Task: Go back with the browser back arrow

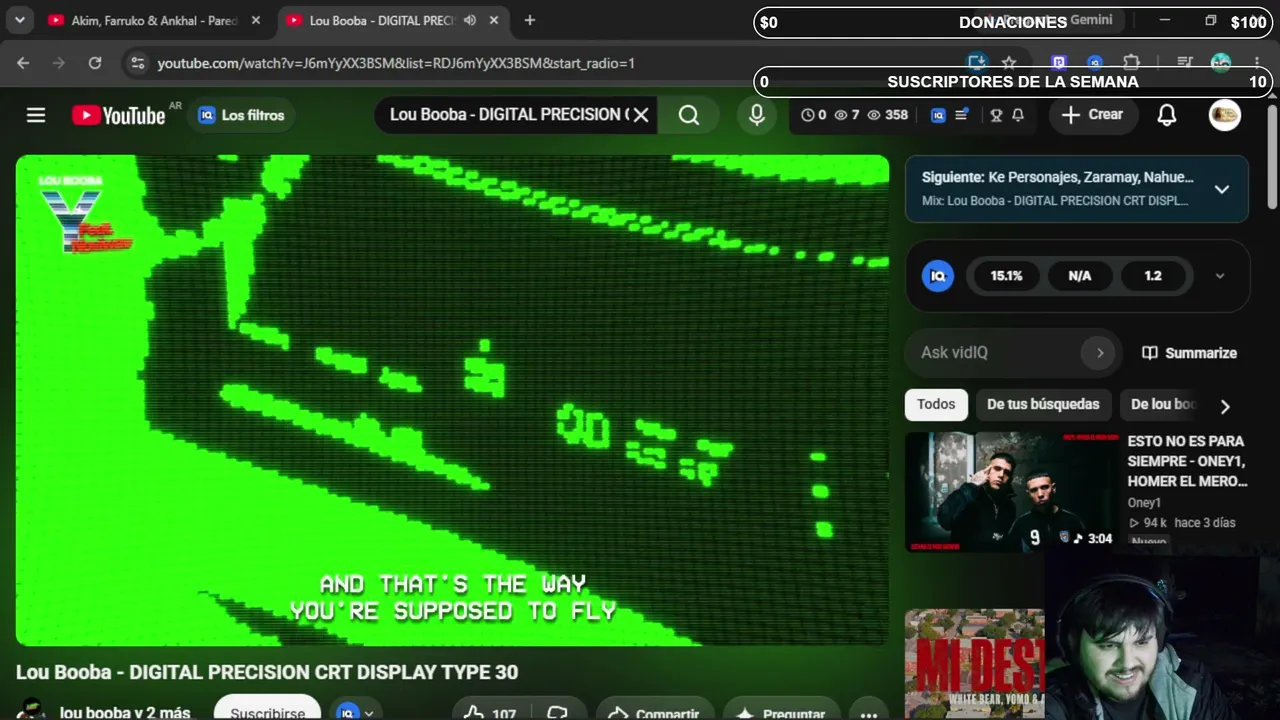Action: (x=23, y=63)
